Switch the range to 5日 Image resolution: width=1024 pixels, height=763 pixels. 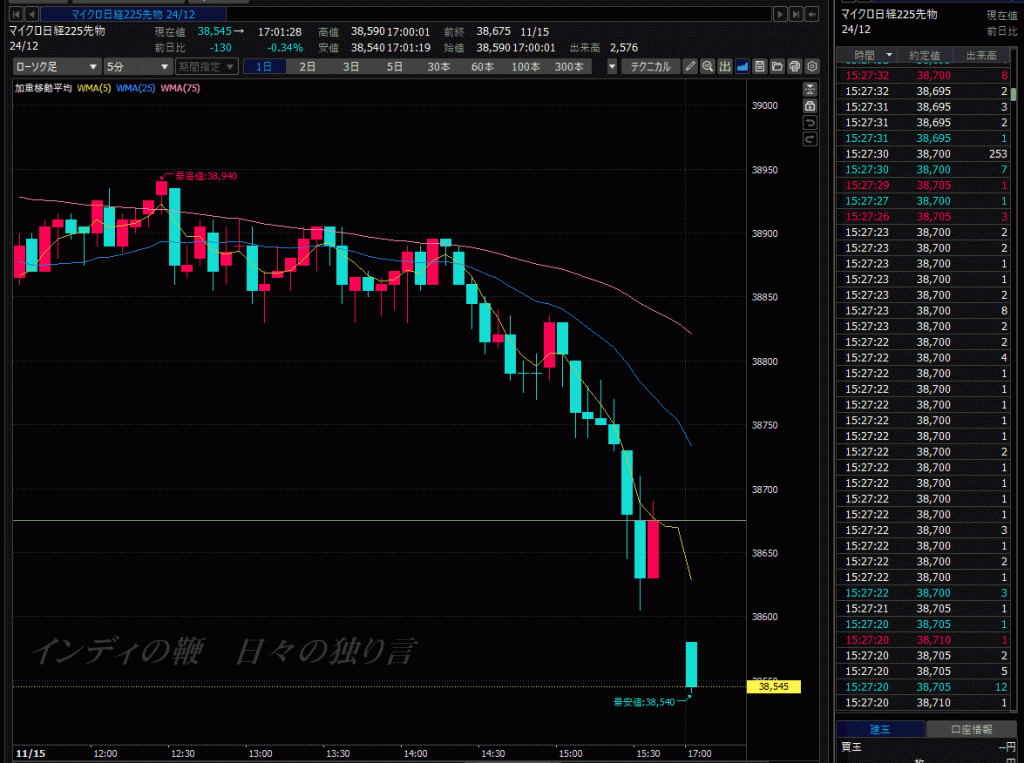click(x=395, y=67)
